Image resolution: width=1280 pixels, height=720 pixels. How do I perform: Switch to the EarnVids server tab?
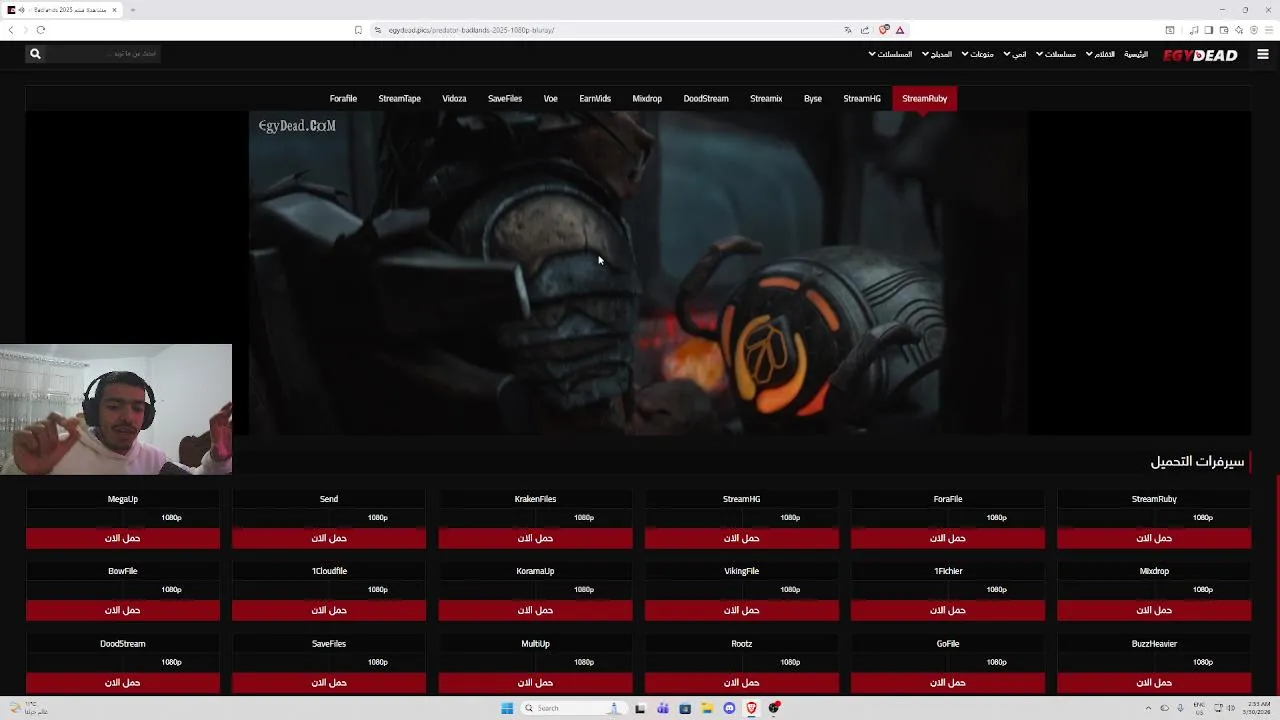tap(595, 99)
